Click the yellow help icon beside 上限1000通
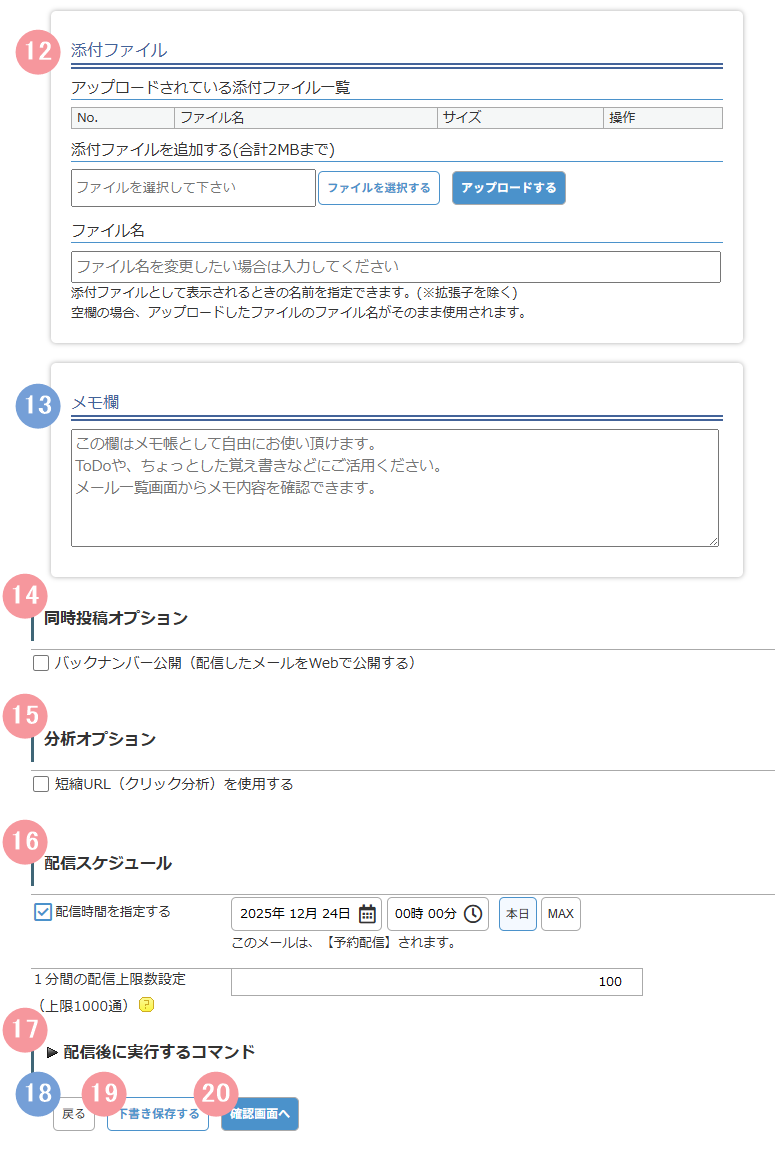Image resolution: width=775 pixels, height=1156 pixels. (146, 1004)
